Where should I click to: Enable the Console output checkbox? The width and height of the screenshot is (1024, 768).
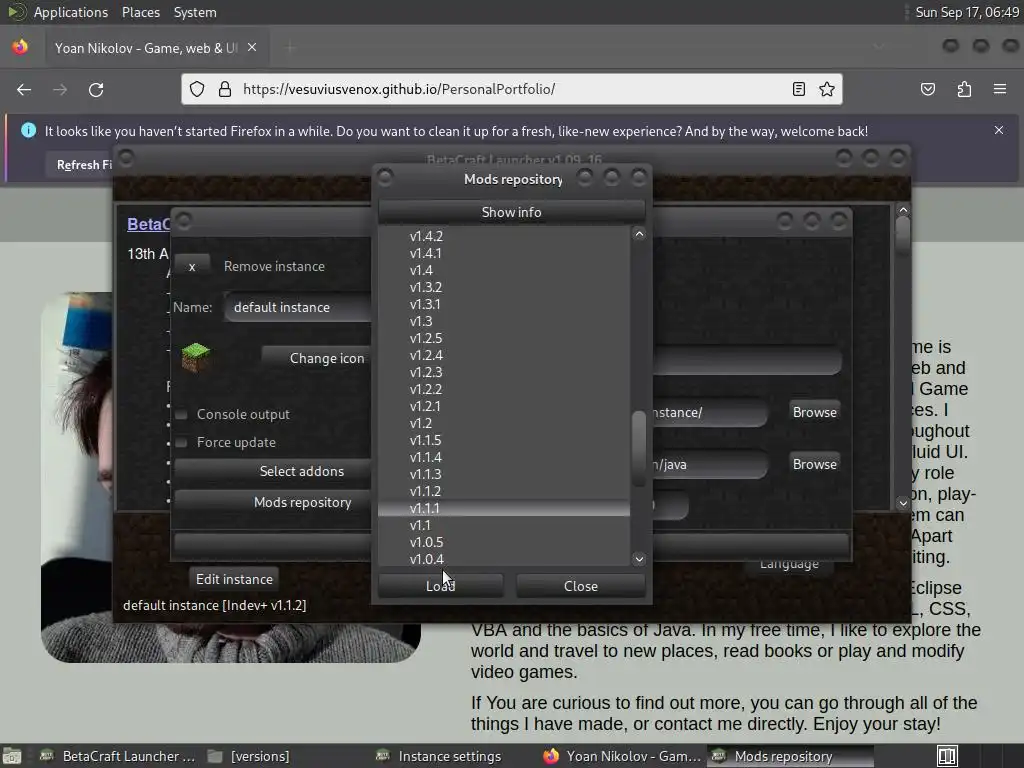coord(182,414)
